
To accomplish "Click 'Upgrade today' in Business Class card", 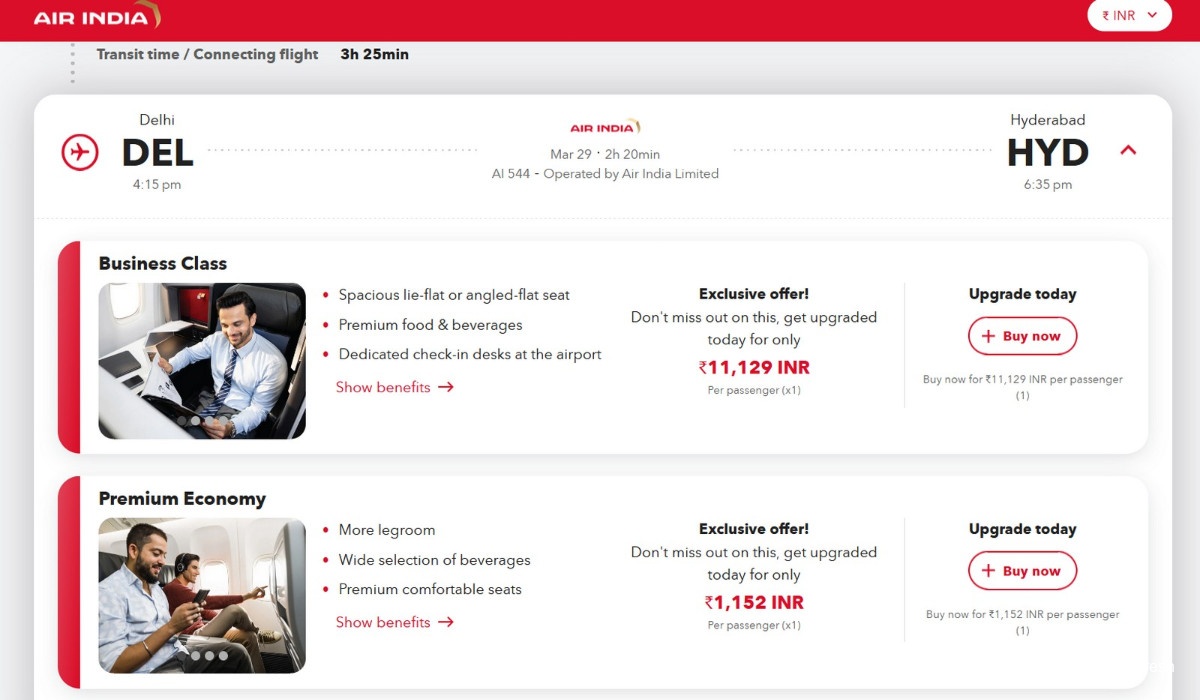I will tap(1023, 294).
